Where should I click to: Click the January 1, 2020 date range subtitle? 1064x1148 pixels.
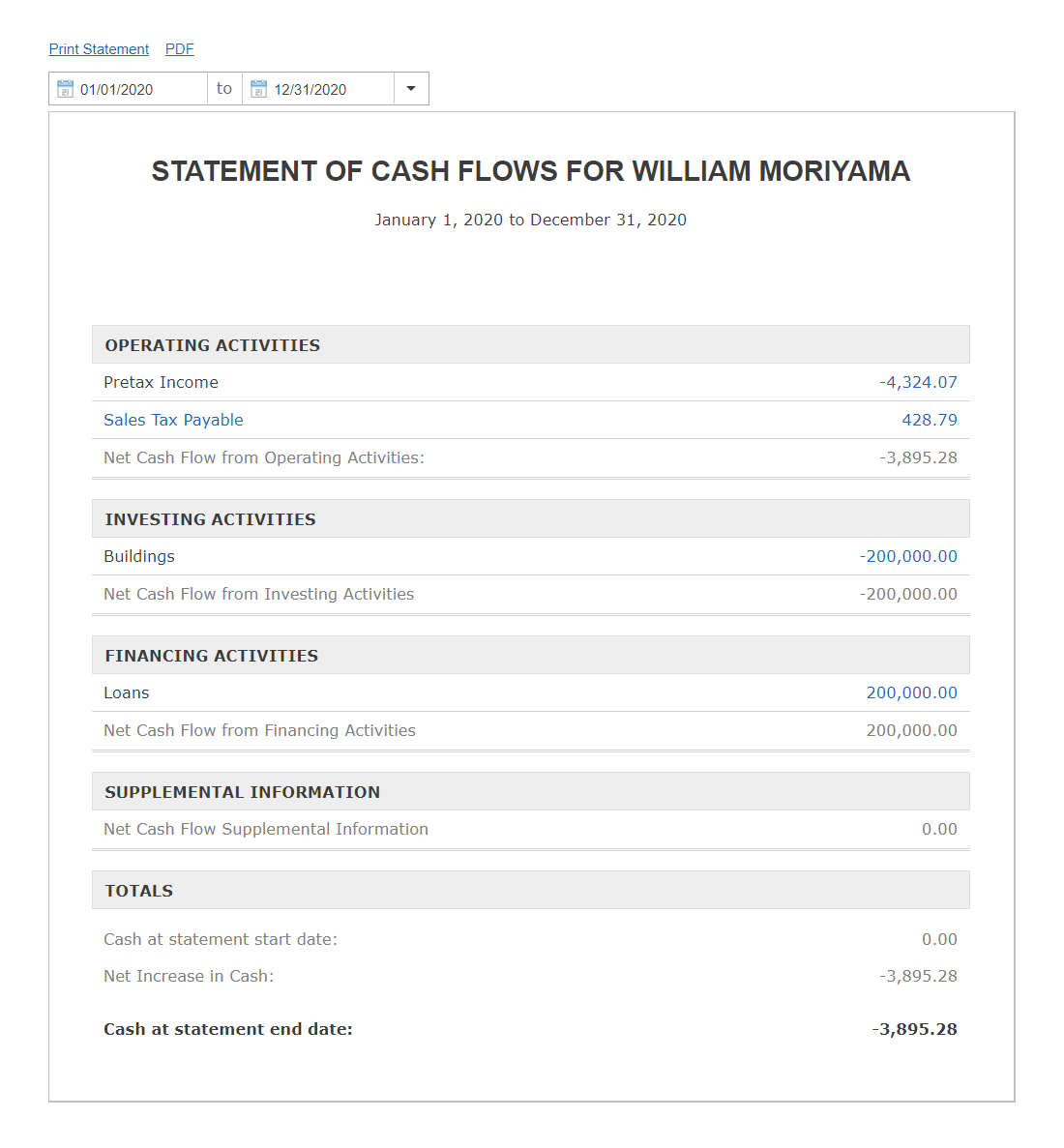[x=531, y=220]
